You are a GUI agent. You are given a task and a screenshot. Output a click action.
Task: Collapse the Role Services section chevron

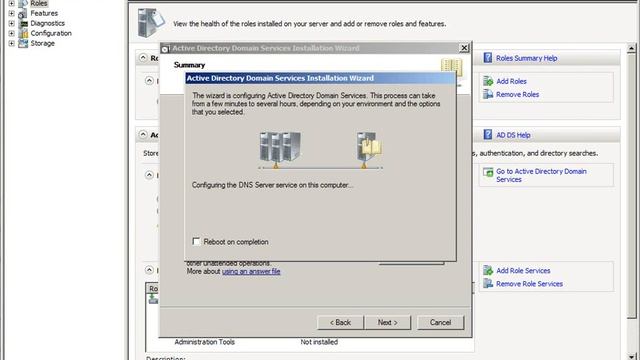coord(149,270)
